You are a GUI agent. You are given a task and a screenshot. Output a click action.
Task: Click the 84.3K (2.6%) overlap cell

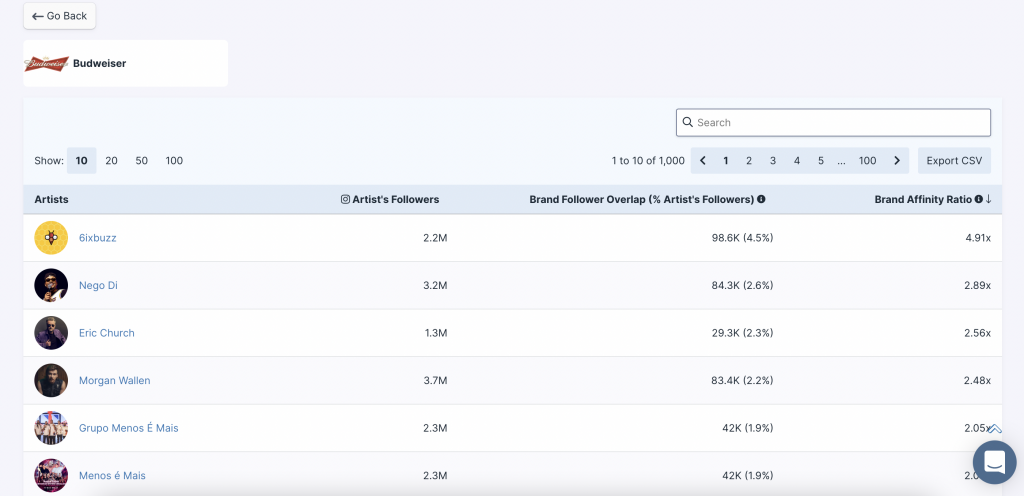(x=743, y=286)
